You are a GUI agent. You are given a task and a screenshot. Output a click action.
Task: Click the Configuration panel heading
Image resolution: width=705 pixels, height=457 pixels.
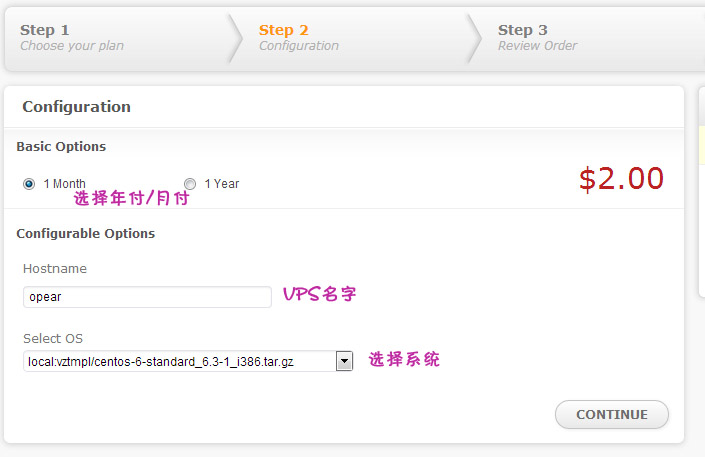76,107
